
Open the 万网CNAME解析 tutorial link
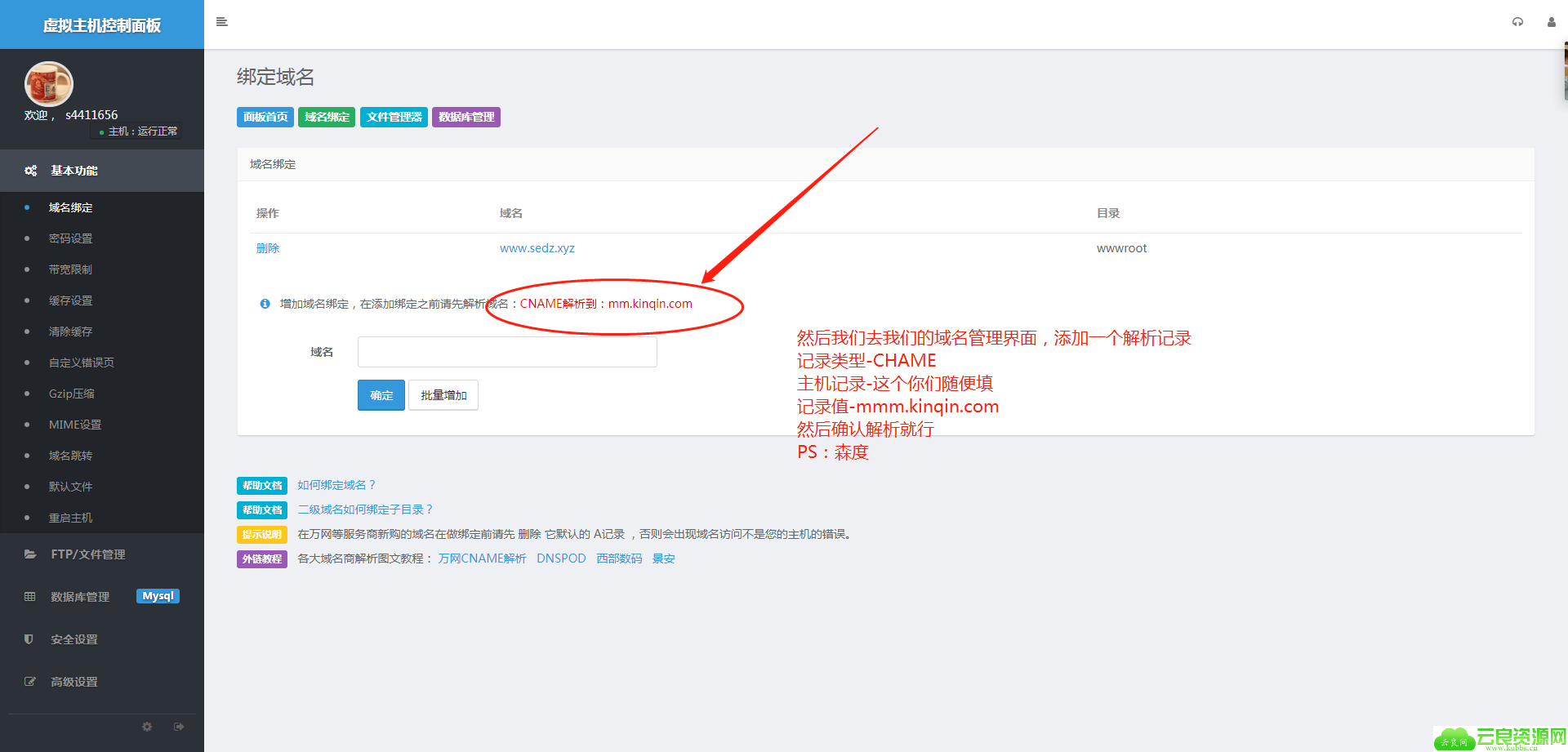coord(482,558)
